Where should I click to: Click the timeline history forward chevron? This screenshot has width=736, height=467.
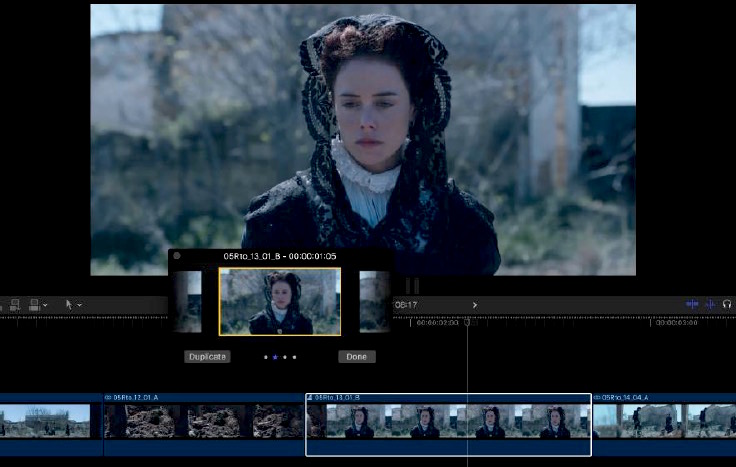(x=475, y=305)
